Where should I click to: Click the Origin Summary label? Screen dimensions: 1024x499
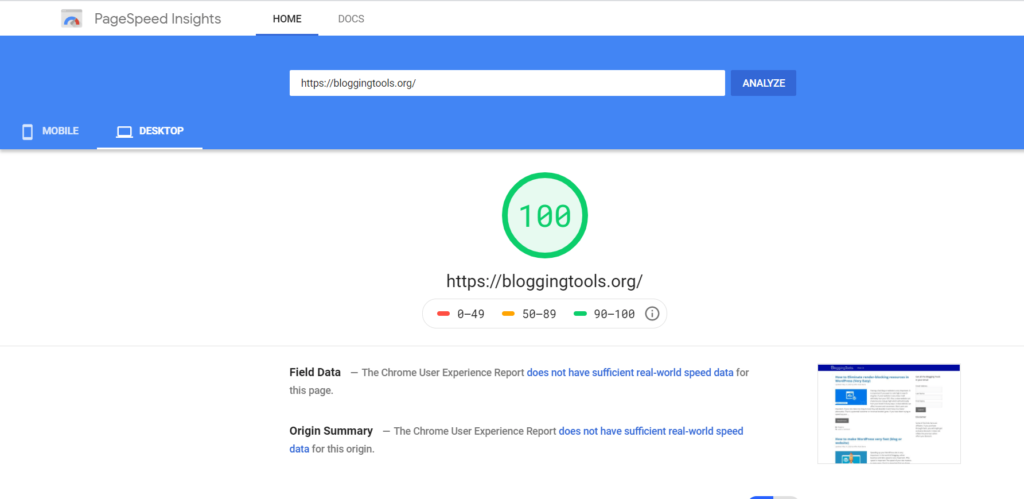click(x=331, y=431)
